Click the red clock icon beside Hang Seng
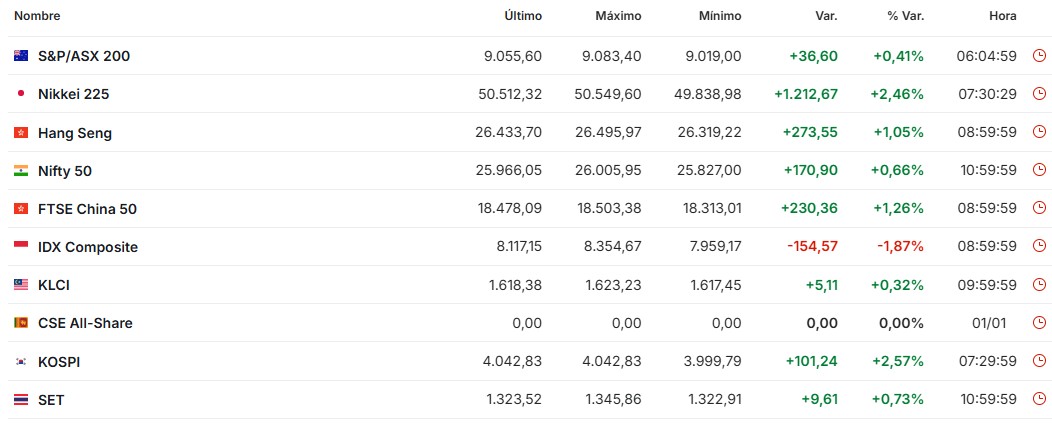 [x=1040, y=132]
